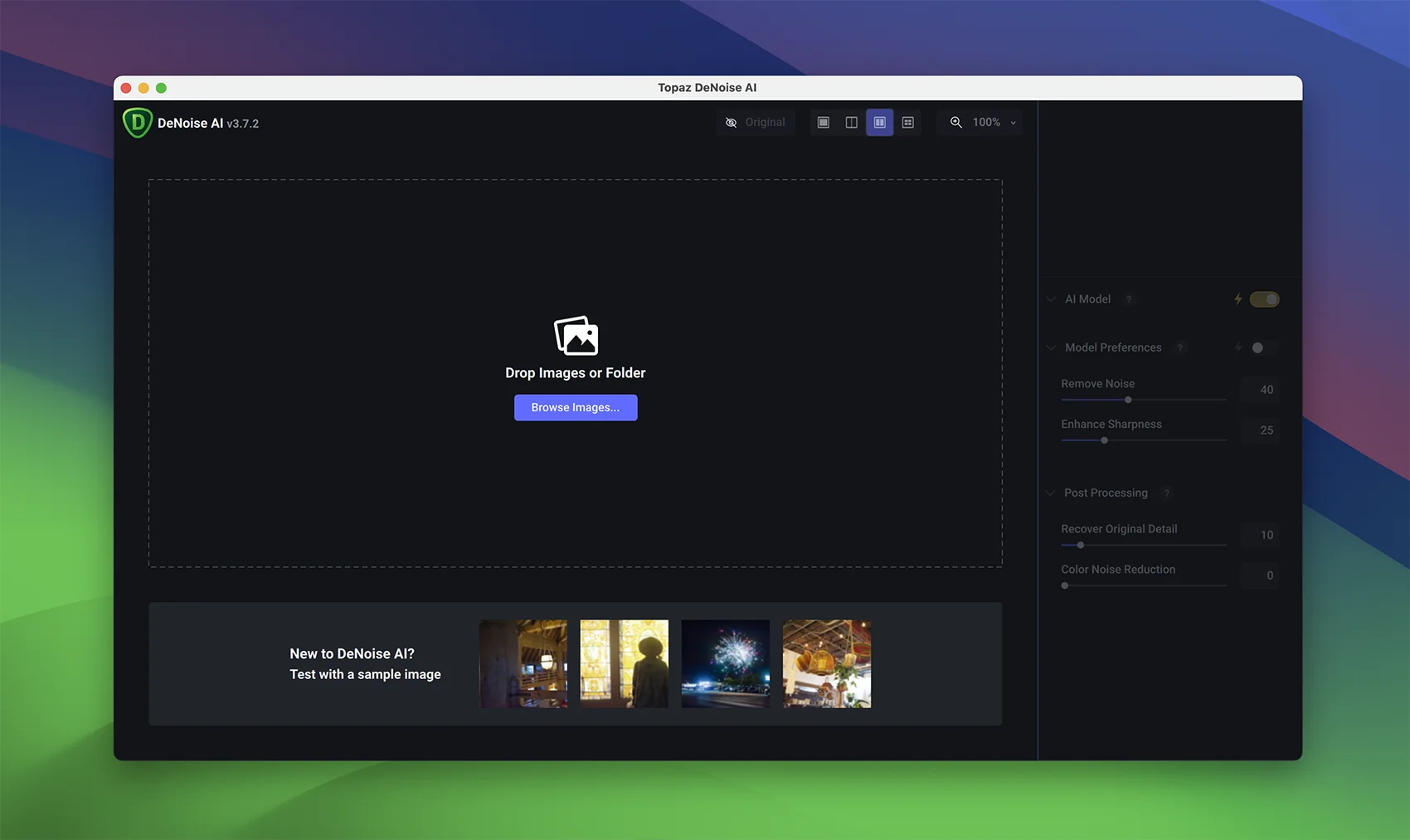
Task: Open AI Model help question mark
Action: (x=1129, y=299)
